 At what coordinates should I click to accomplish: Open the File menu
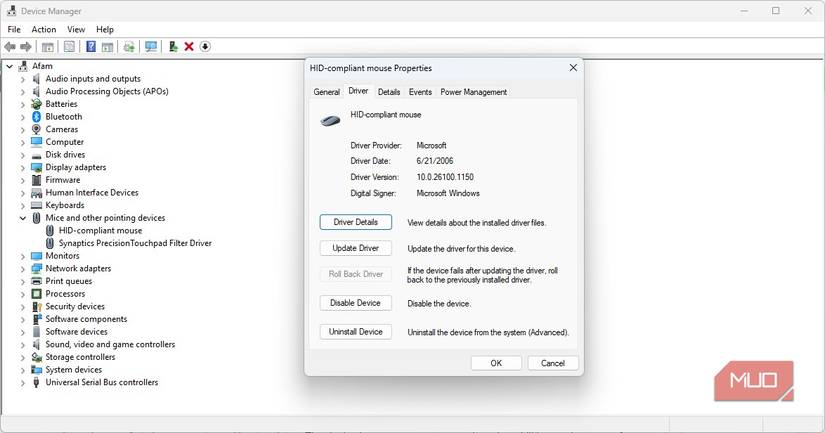coord(14,29)
